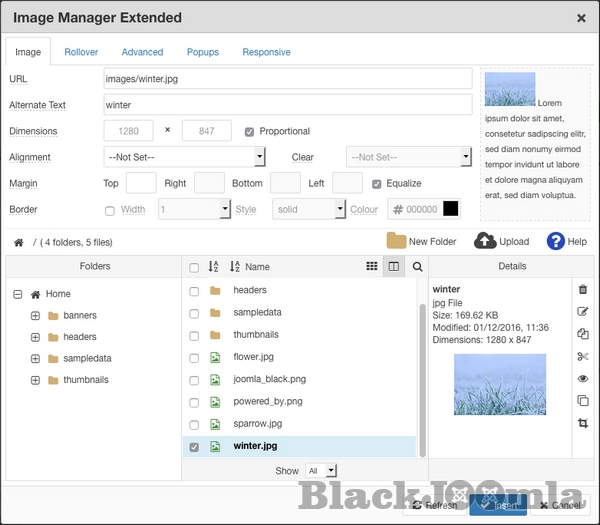Click the cut (scissors) icon
The height and width of the screenshot is (525, 600).
583,356
